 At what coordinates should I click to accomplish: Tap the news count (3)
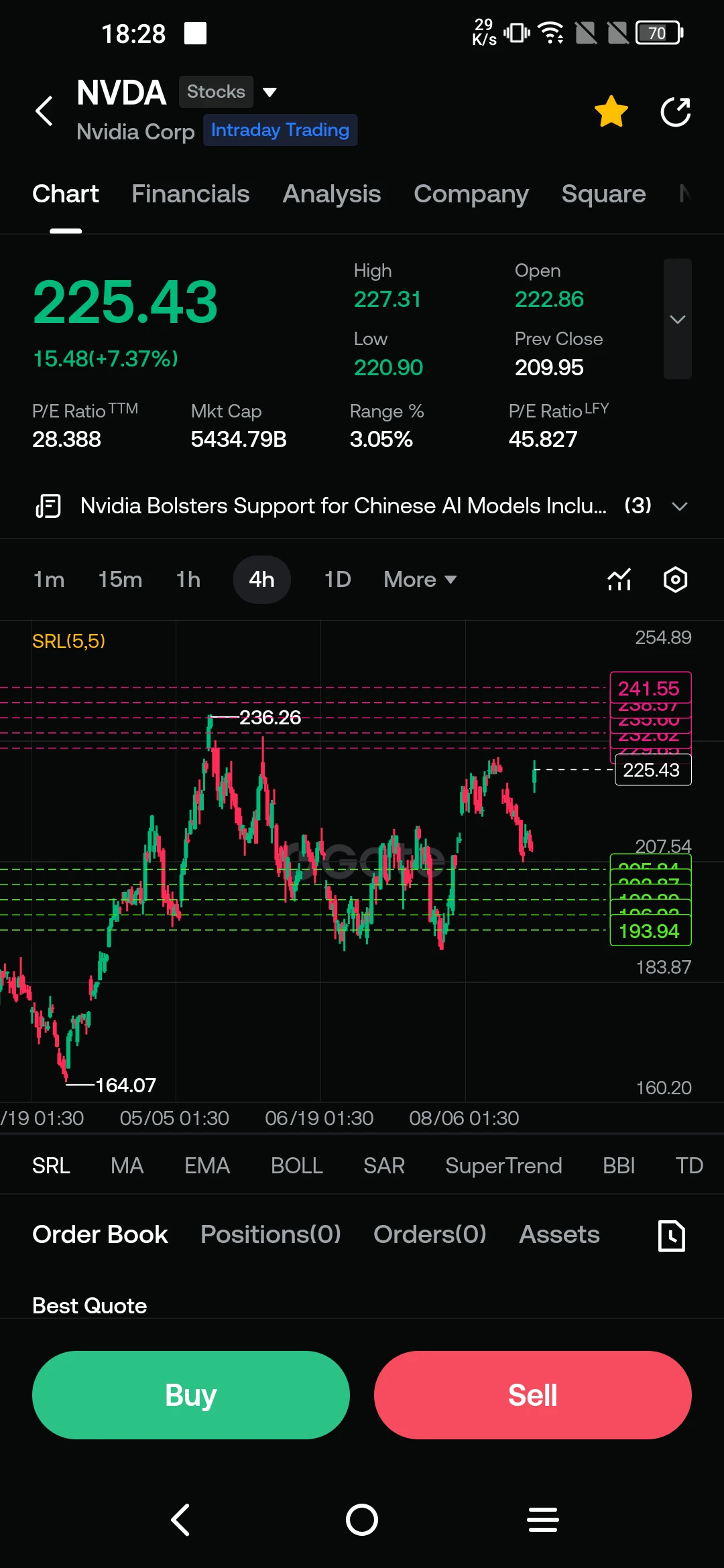(x=638, y=505)
